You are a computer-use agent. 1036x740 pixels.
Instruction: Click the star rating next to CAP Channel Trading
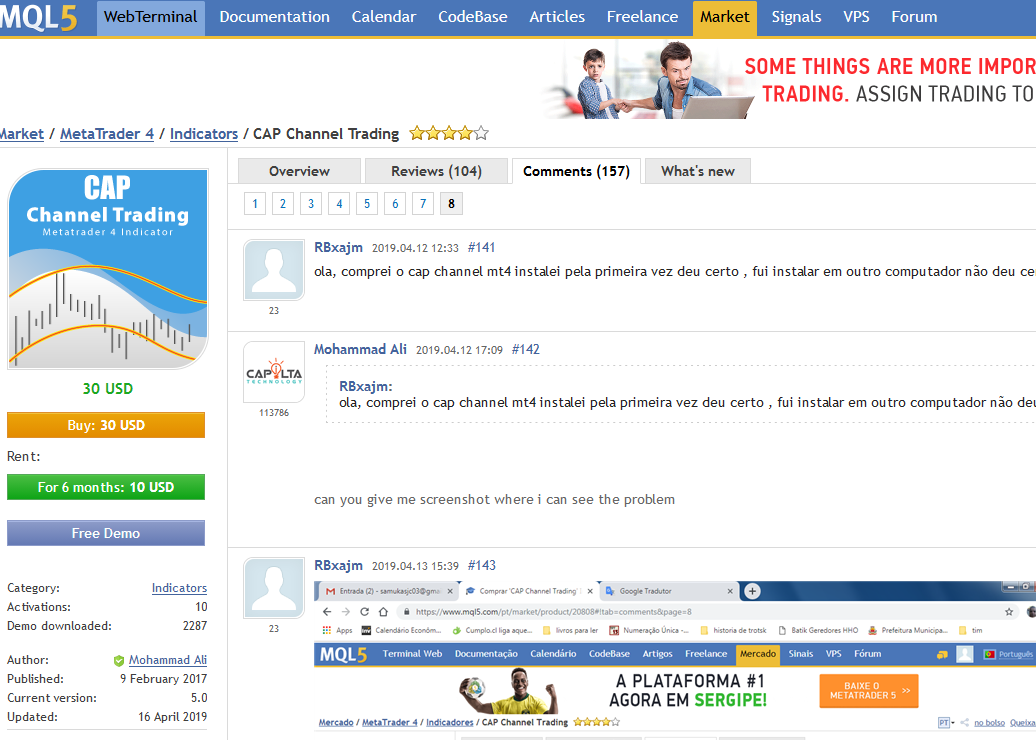(x=449, y=133)
